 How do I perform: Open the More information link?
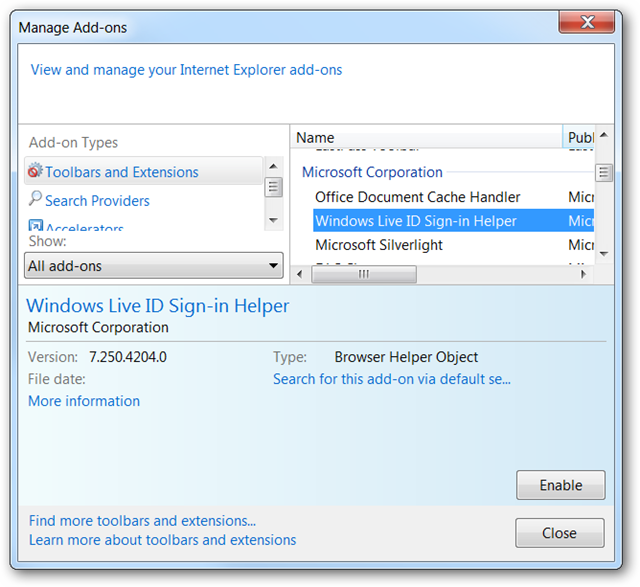click(84, 401)
